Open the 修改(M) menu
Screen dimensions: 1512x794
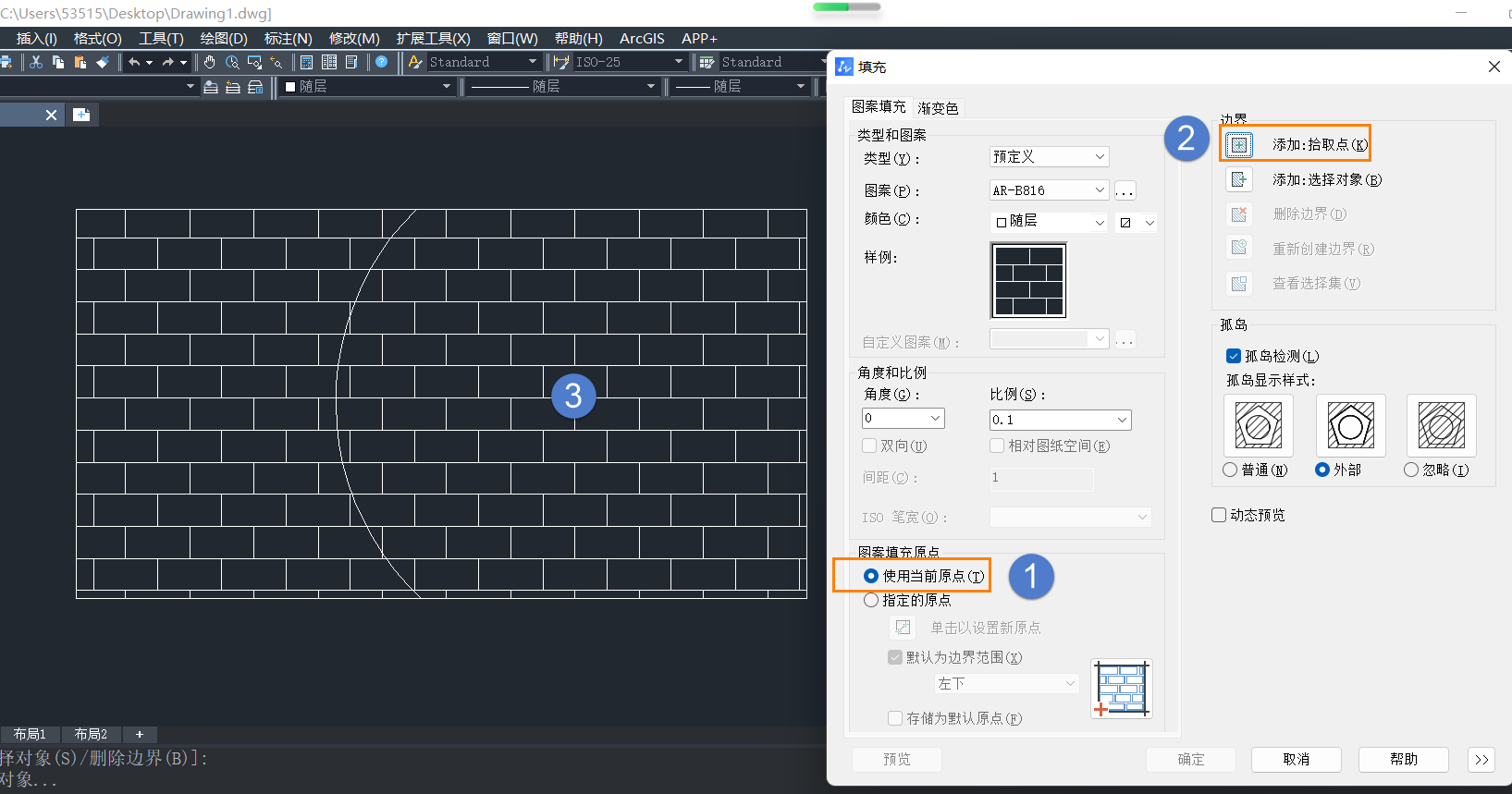[354, 39]
